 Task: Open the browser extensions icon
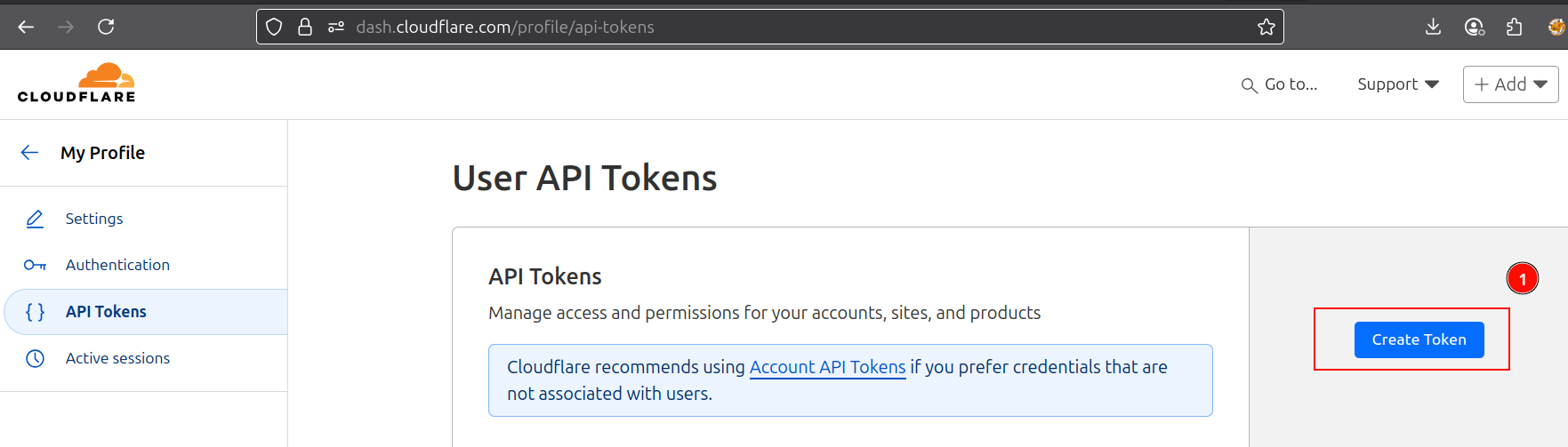tap(1515, 27)
